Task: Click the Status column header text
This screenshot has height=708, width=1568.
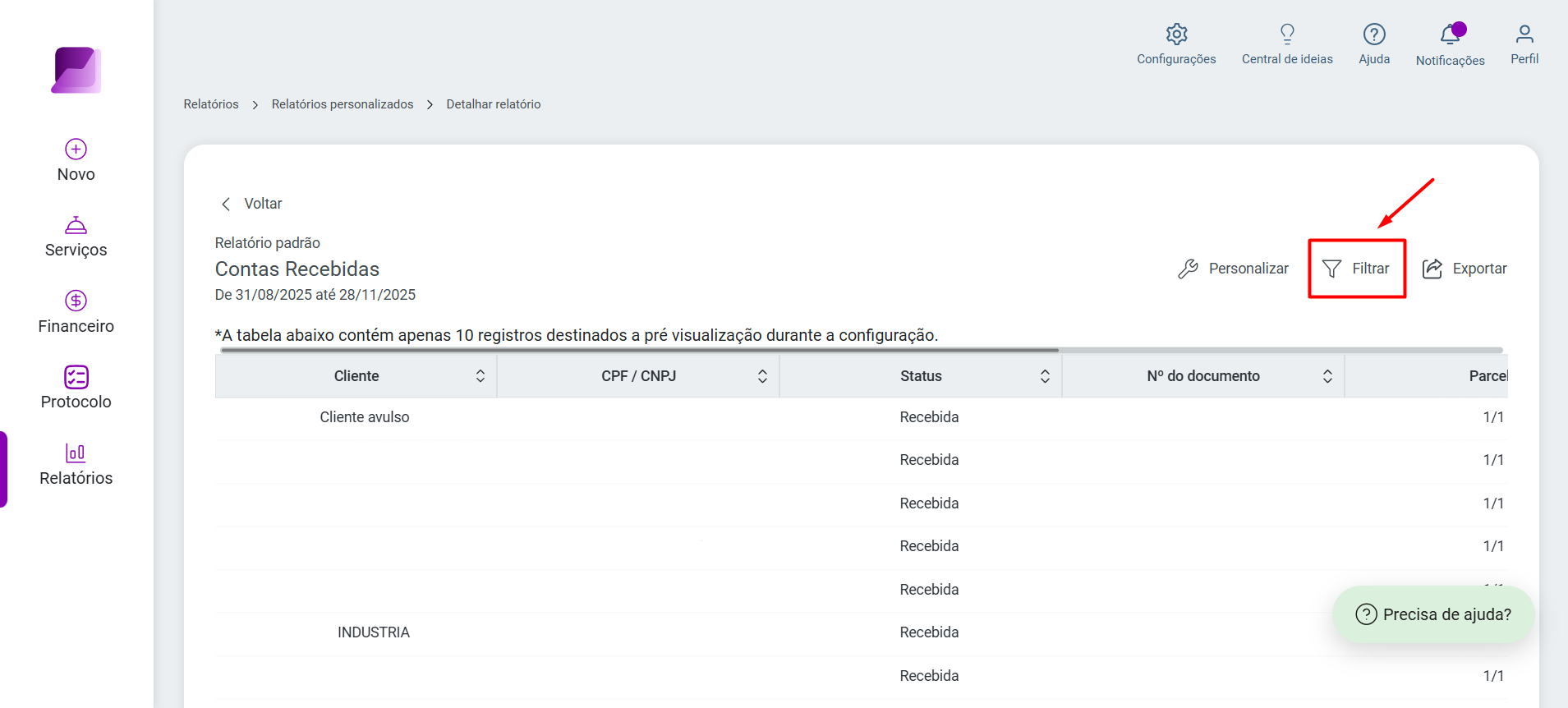Action: pyautogui.click(x=921, y=376)
